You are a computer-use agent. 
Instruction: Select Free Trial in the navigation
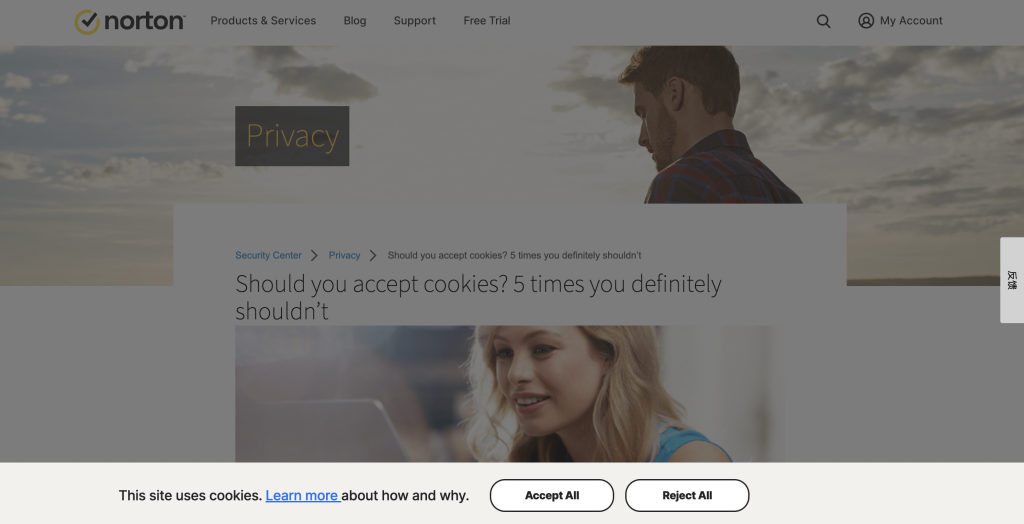pos(487,21)
